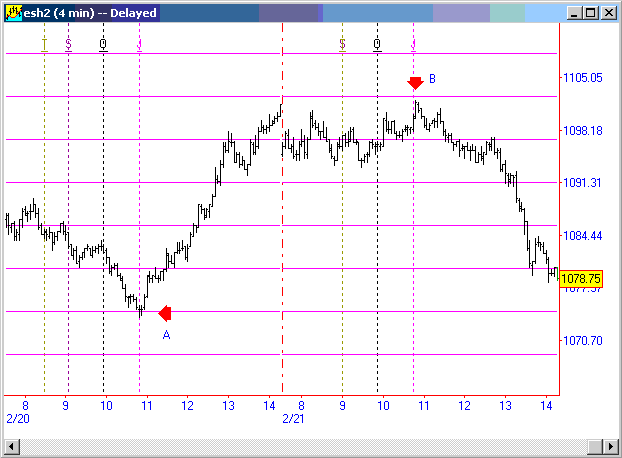
Task: Click the S marker on the 2/20 session
Action: tap(68, 44)
